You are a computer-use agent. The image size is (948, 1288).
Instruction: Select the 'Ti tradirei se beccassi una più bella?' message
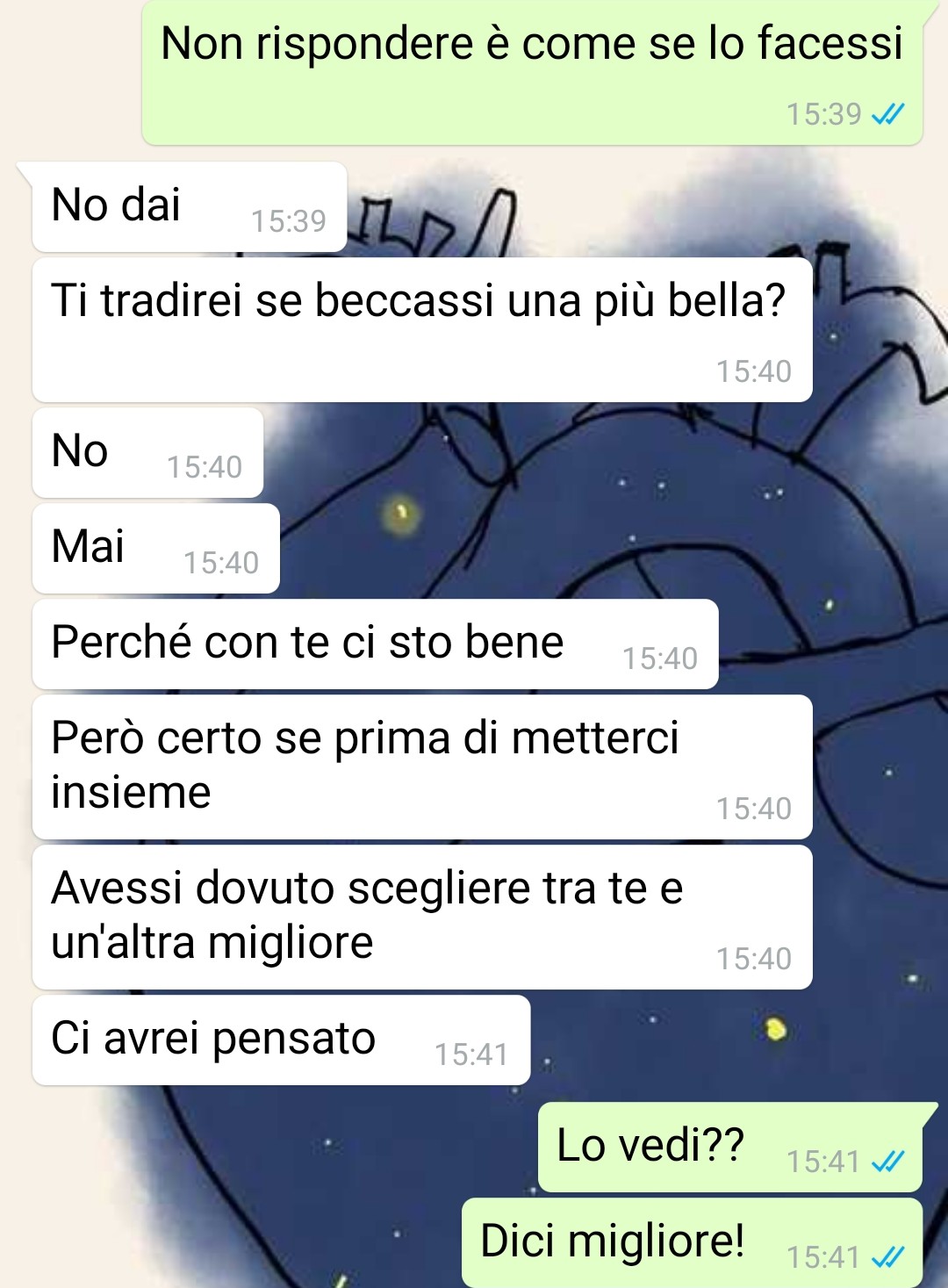[422, 330]
